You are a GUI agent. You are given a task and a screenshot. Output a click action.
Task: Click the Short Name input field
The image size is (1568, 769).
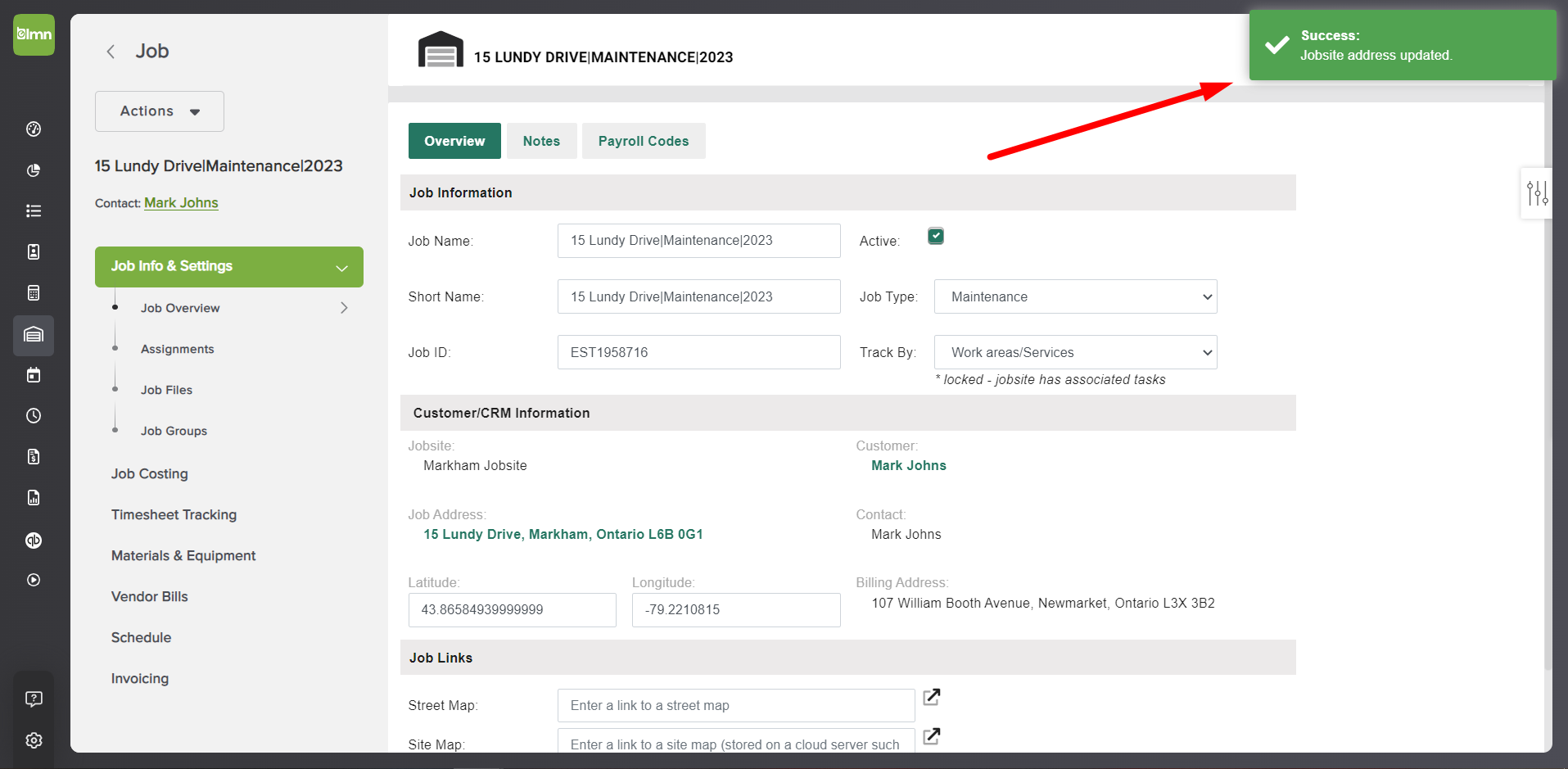tap(699, 296)
